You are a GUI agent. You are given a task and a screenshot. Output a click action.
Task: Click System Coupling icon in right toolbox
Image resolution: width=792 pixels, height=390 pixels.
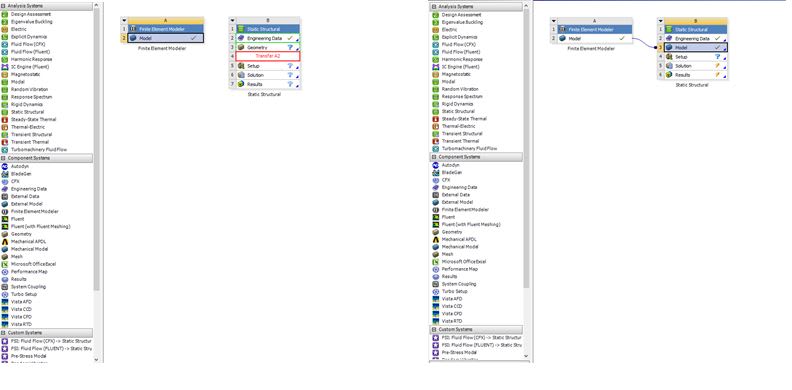(x=436, y=284)
